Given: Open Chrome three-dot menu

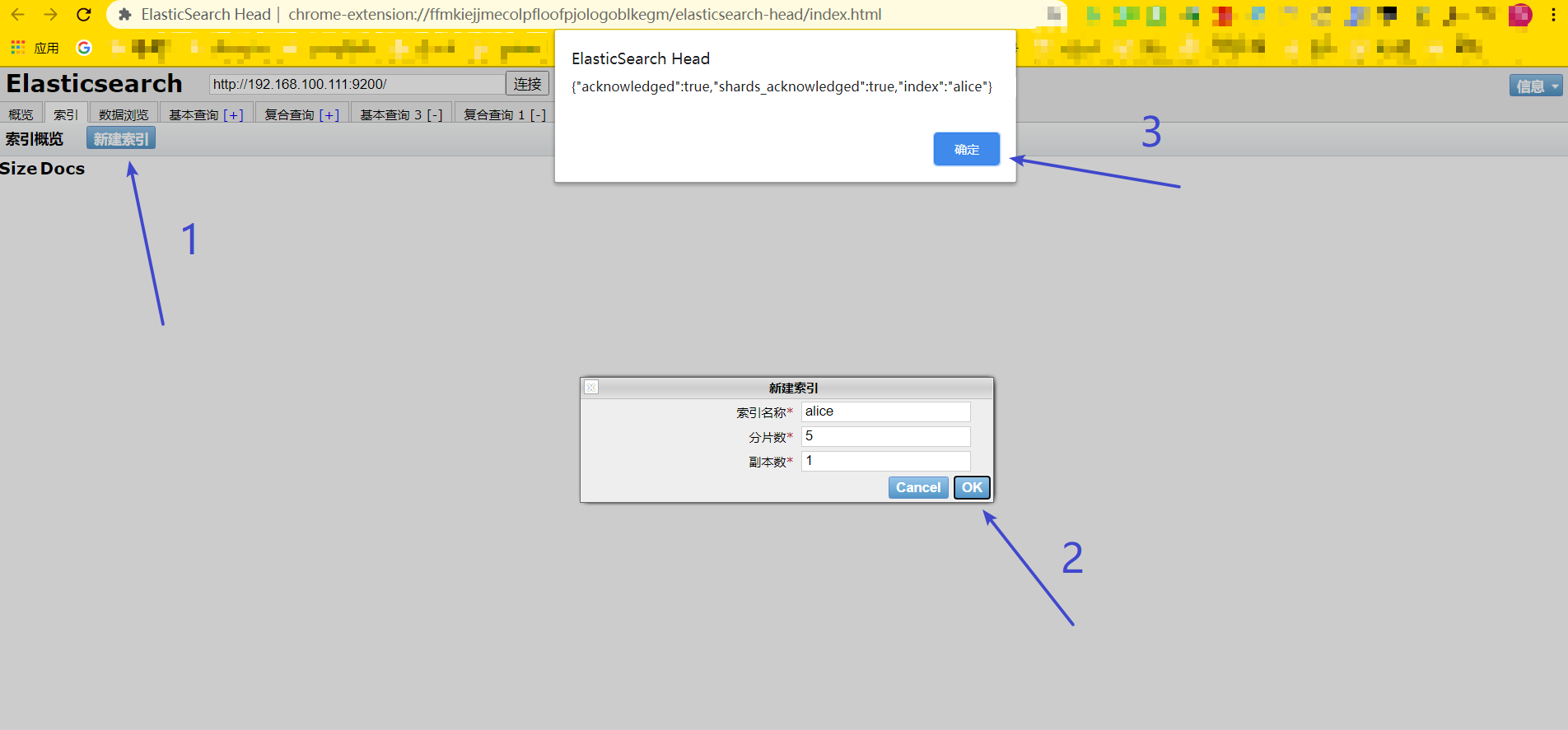Looking at the screenshot, I should pyautogui.click(x=1553, y=15).
